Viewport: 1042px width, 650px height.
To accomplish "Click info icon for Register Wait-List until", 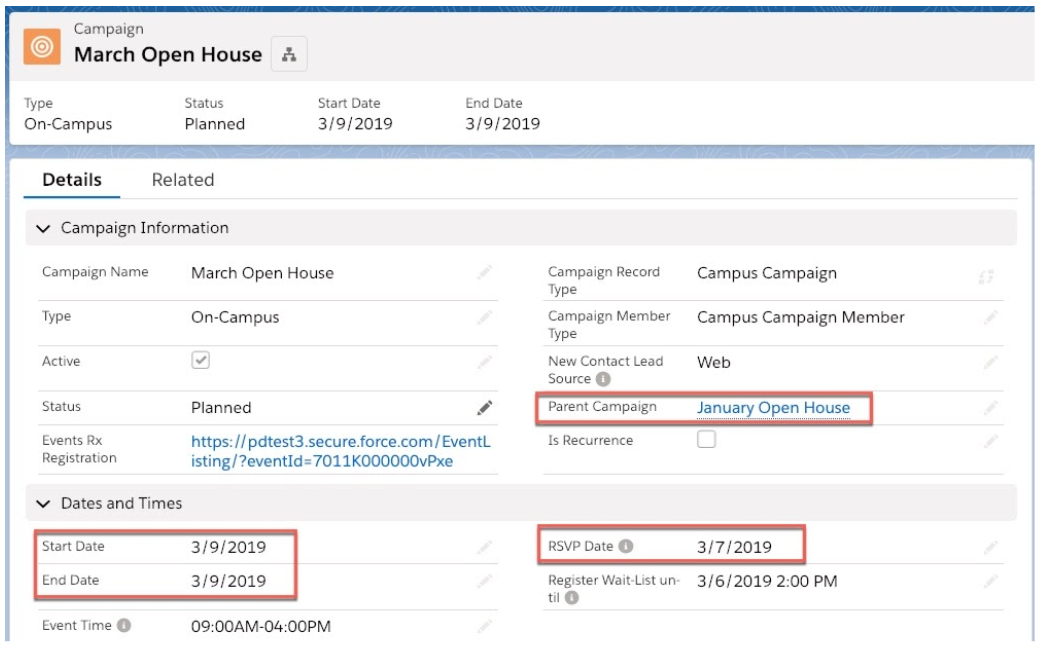I will [572, 599].
